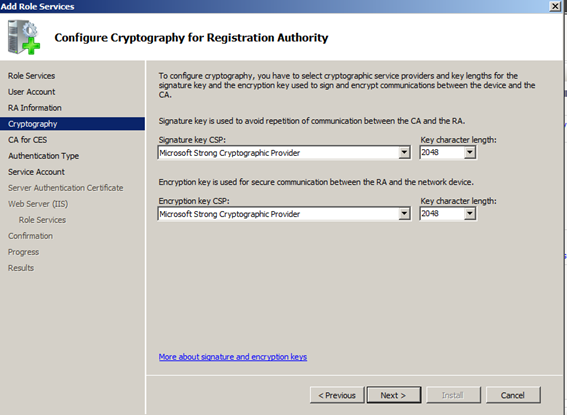This screenshot has height=415, width=567.
Task: Click the Next button
Action: [x=394, y=395]
